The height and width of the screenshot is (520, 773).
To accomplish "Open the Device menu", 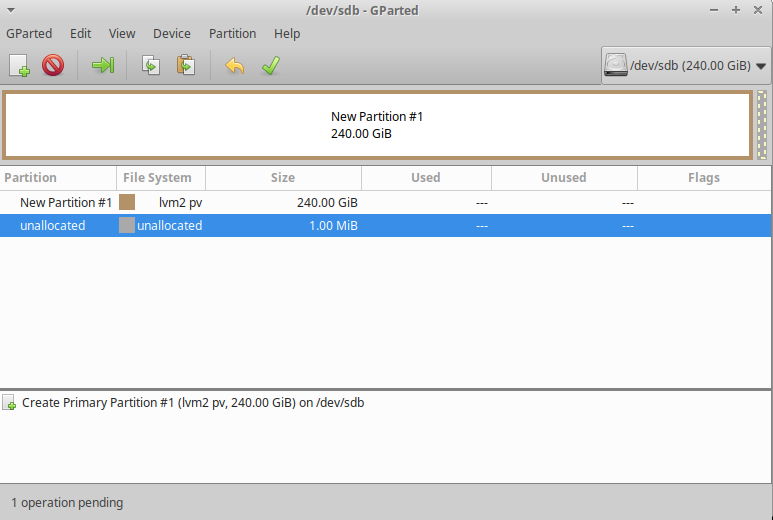I will 172,34.
